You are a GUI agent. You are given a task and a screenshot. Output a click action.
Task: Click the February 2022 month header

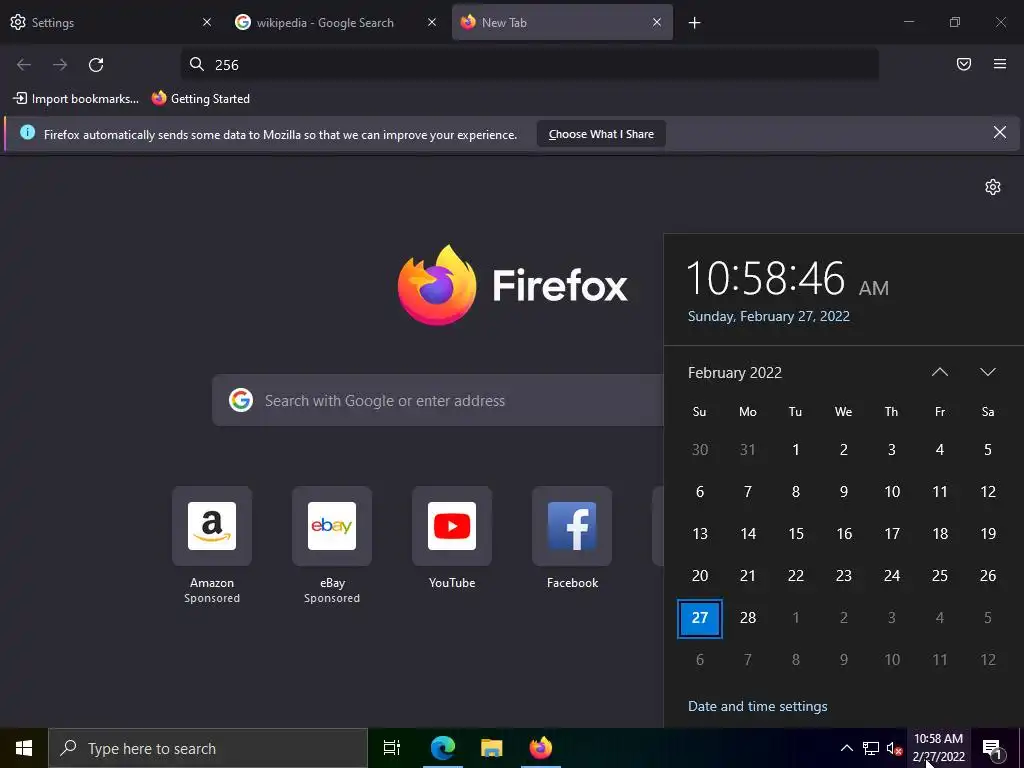(x=735, y=373)
